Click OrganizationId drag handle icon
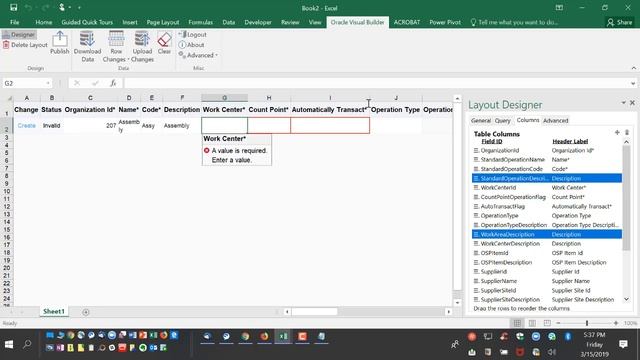Image resolution: width=640 pixels, height=360 pixels. (476, 151)
